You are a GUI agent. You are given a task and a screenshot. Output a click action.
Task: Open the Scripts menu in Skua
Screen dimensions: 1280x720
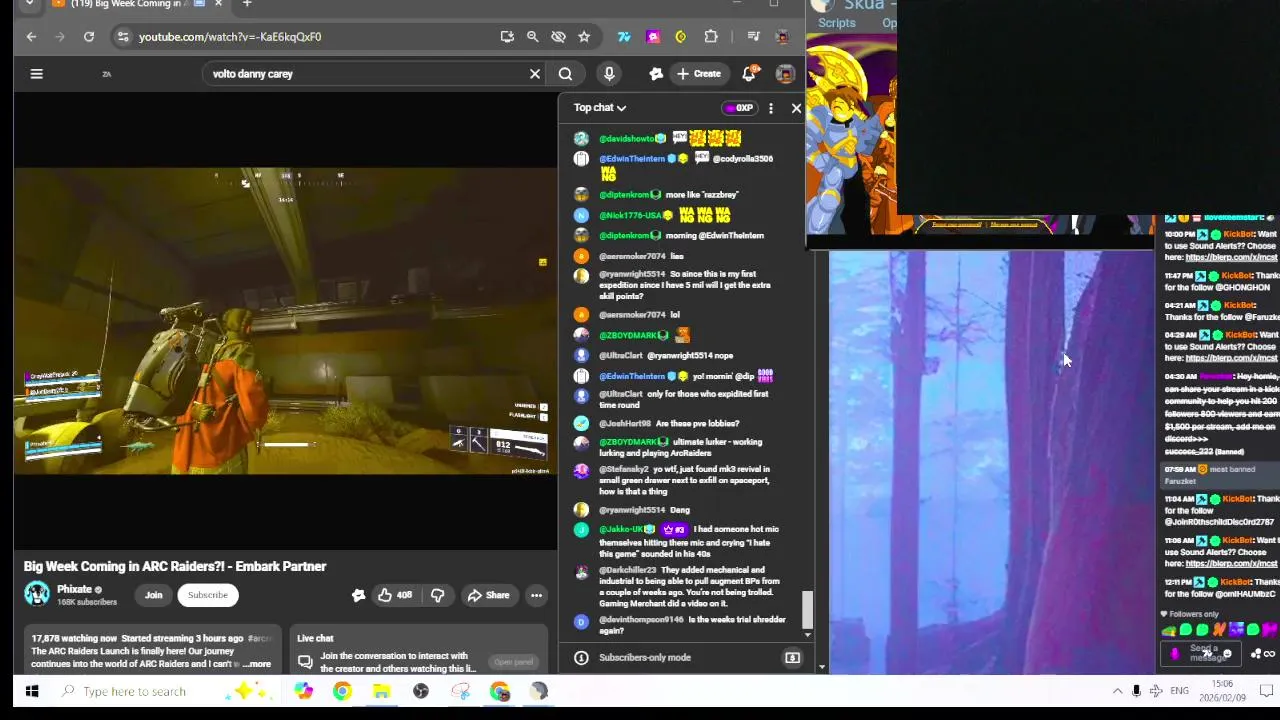click(837, 23)
